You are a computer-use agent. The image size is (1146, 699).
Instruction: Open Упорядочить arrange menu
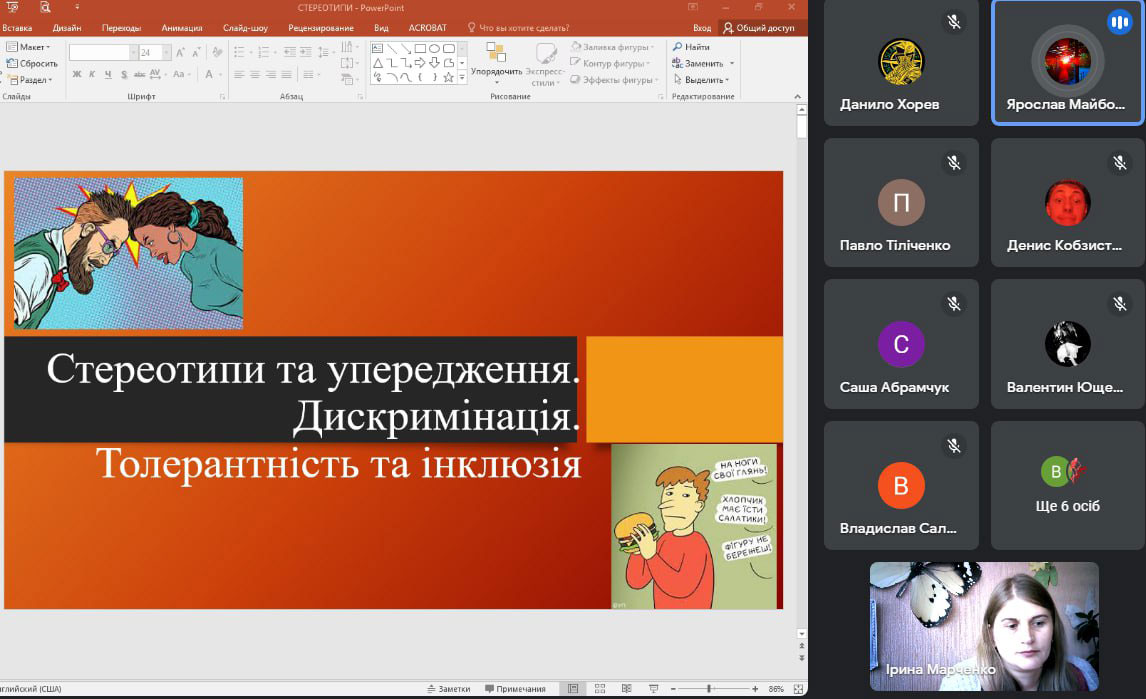pyautogui.click(x=496, y=64)
